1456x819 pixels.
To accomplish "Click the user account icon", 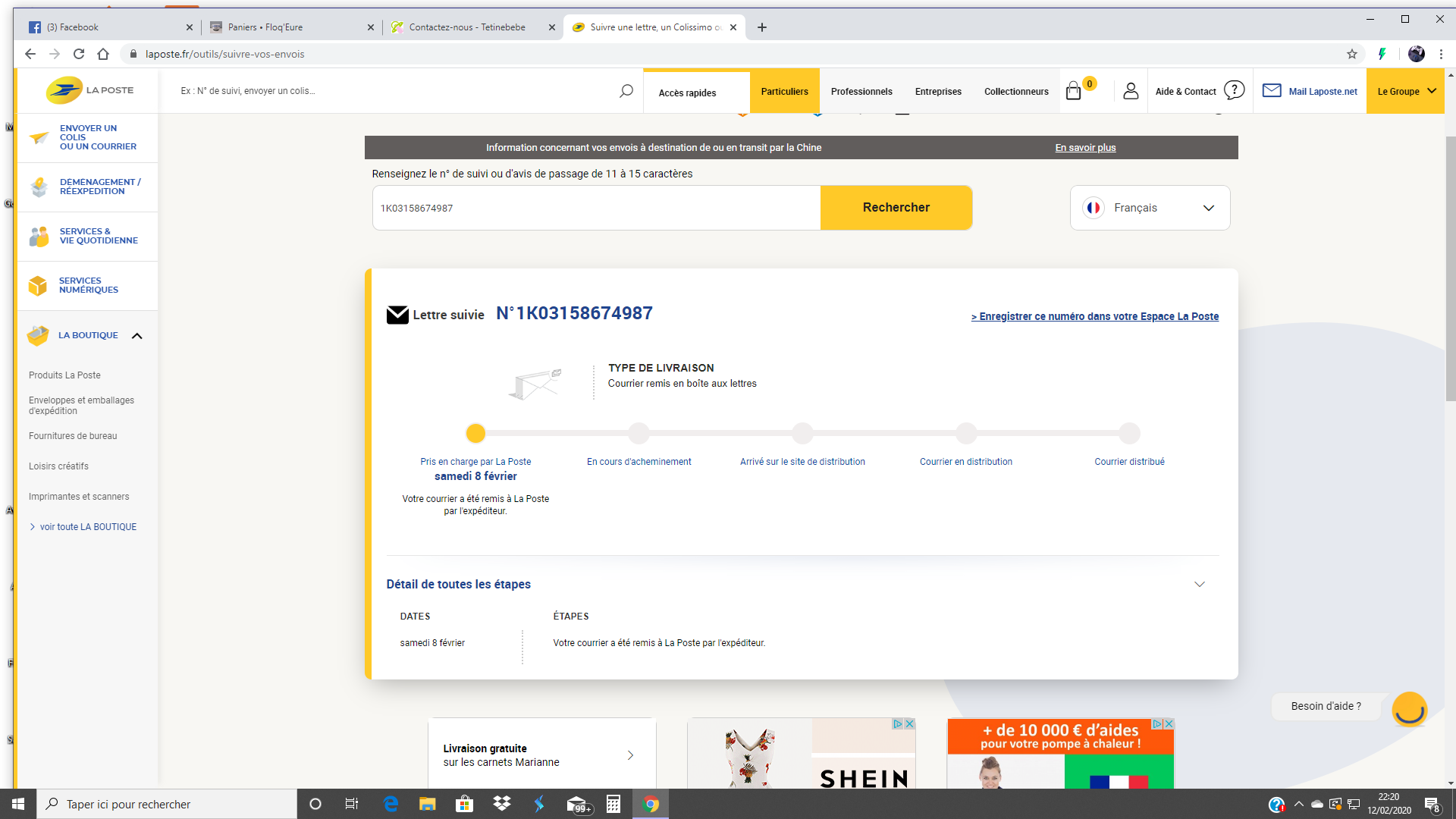I will (1130, 91).
